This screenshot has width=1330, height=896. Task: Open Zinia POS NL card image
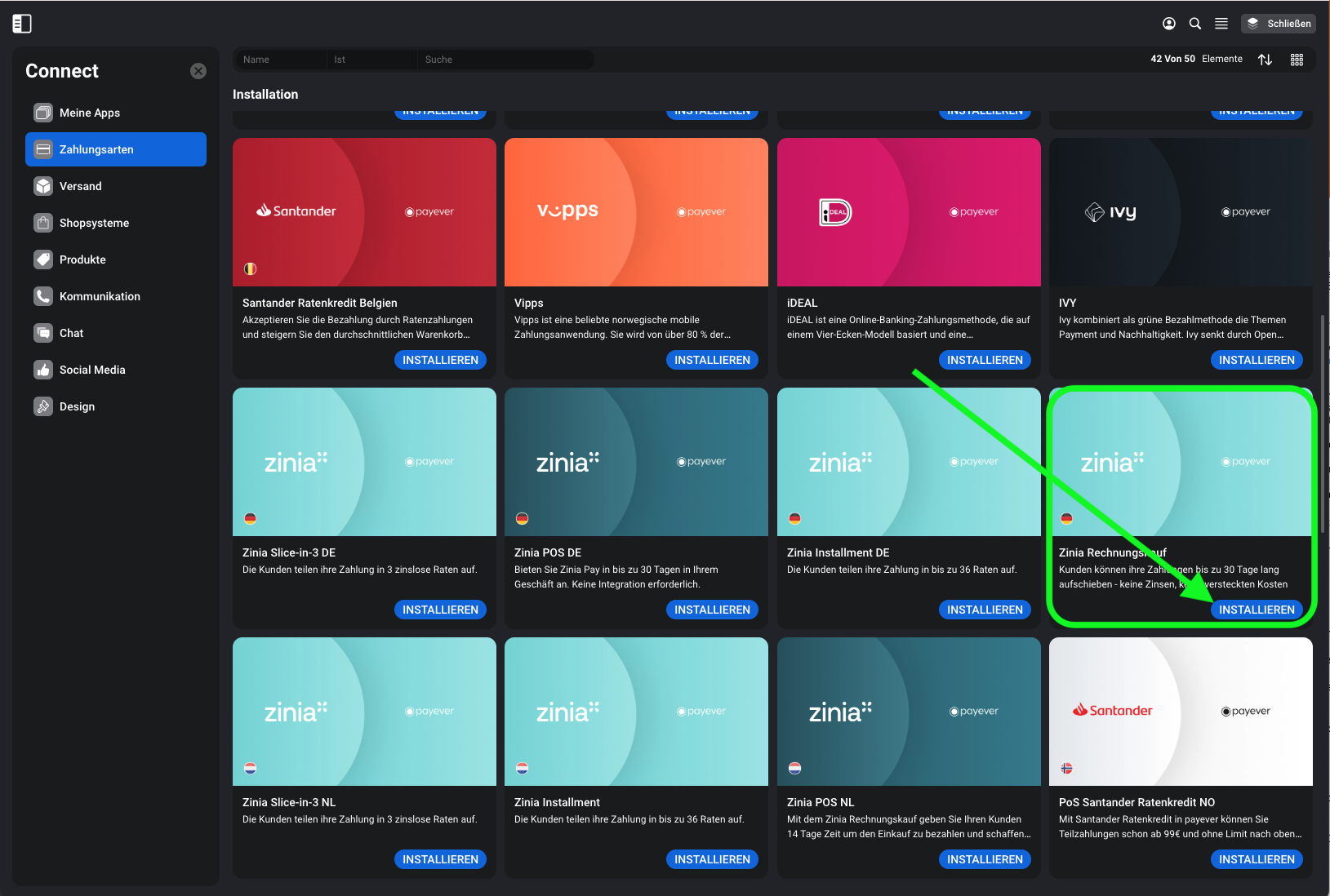(909, 712)
